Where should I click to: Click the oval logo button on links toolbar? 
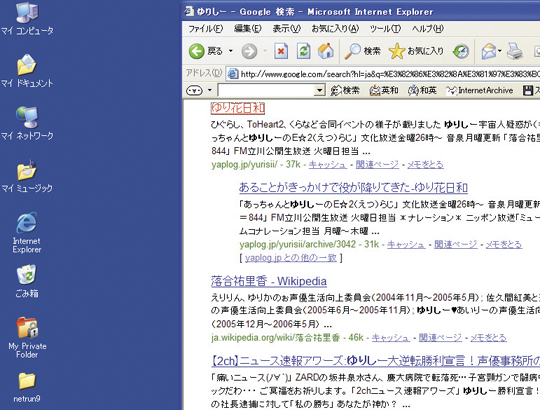pos(194,91)
